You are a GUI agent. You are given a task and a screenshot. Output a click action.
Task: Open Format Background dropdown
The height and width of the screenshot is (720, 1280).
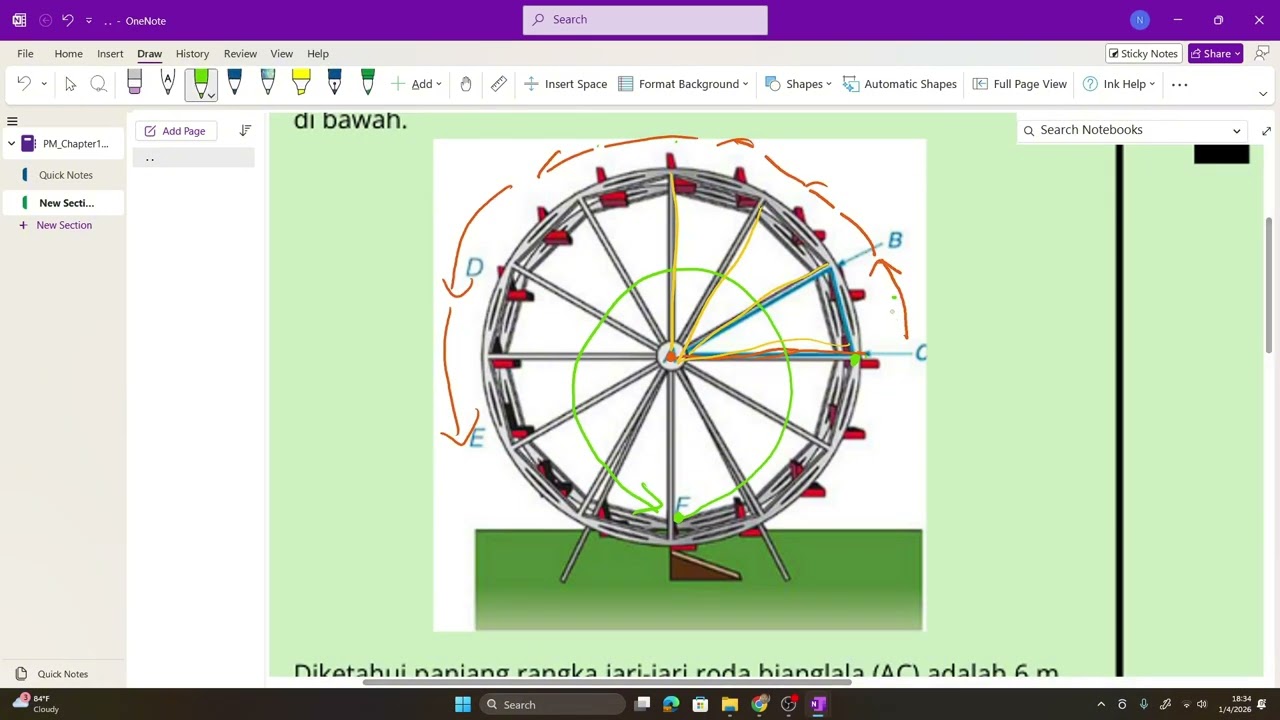(x=683, y=84)
